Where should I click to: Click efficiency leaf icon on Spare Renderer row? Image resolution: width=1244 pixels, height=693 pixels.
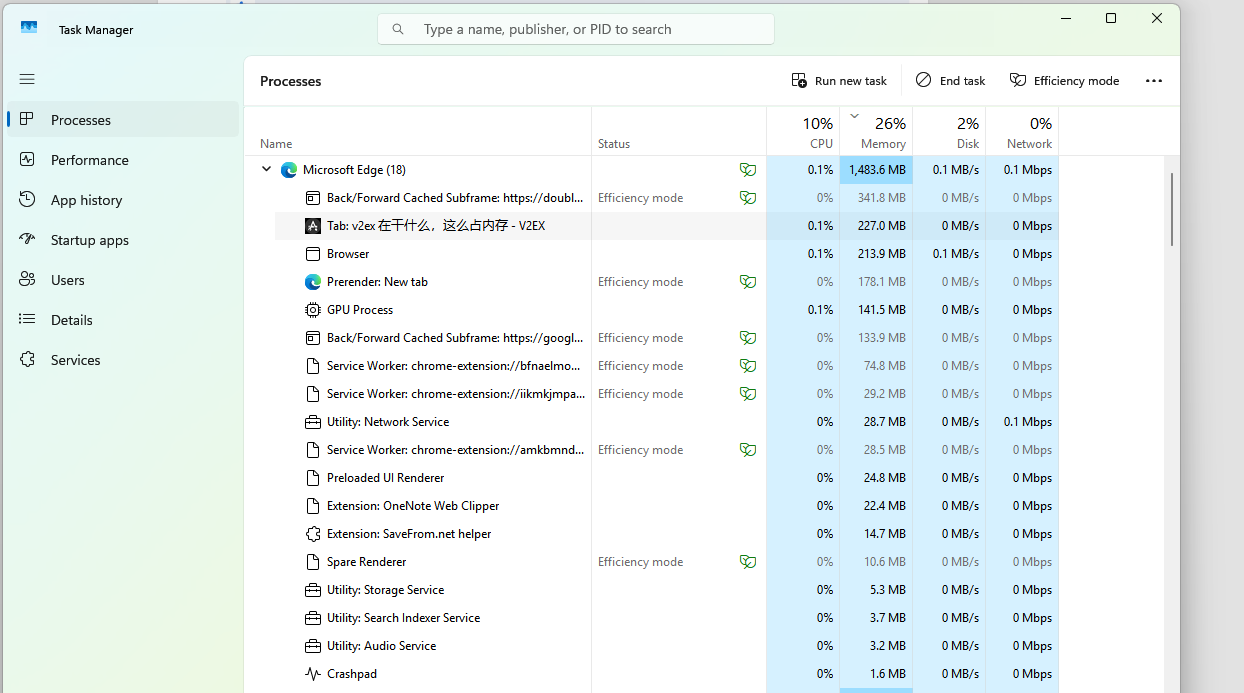[x=747, y=562]
